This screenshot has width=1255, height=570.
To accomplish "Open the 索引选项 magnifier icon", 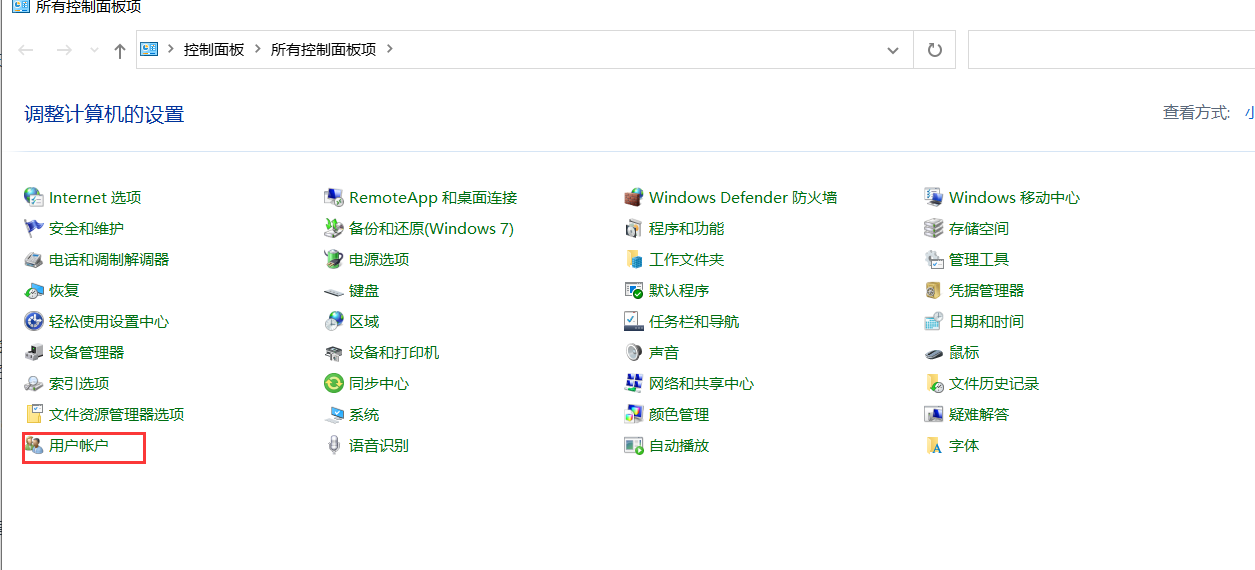I will point(34,383).
